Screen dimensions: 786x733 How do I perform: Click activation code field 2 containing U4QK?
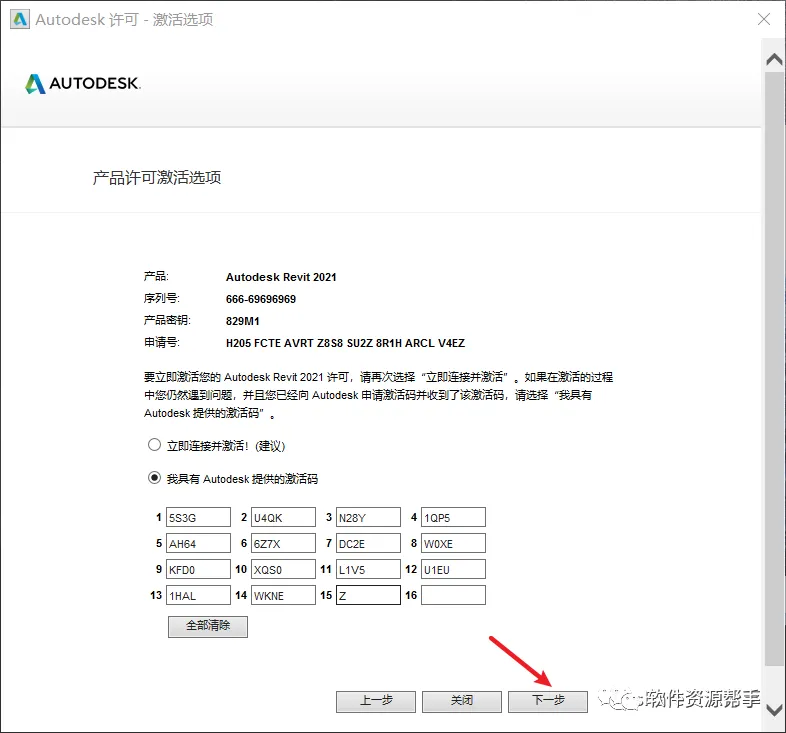283,517
